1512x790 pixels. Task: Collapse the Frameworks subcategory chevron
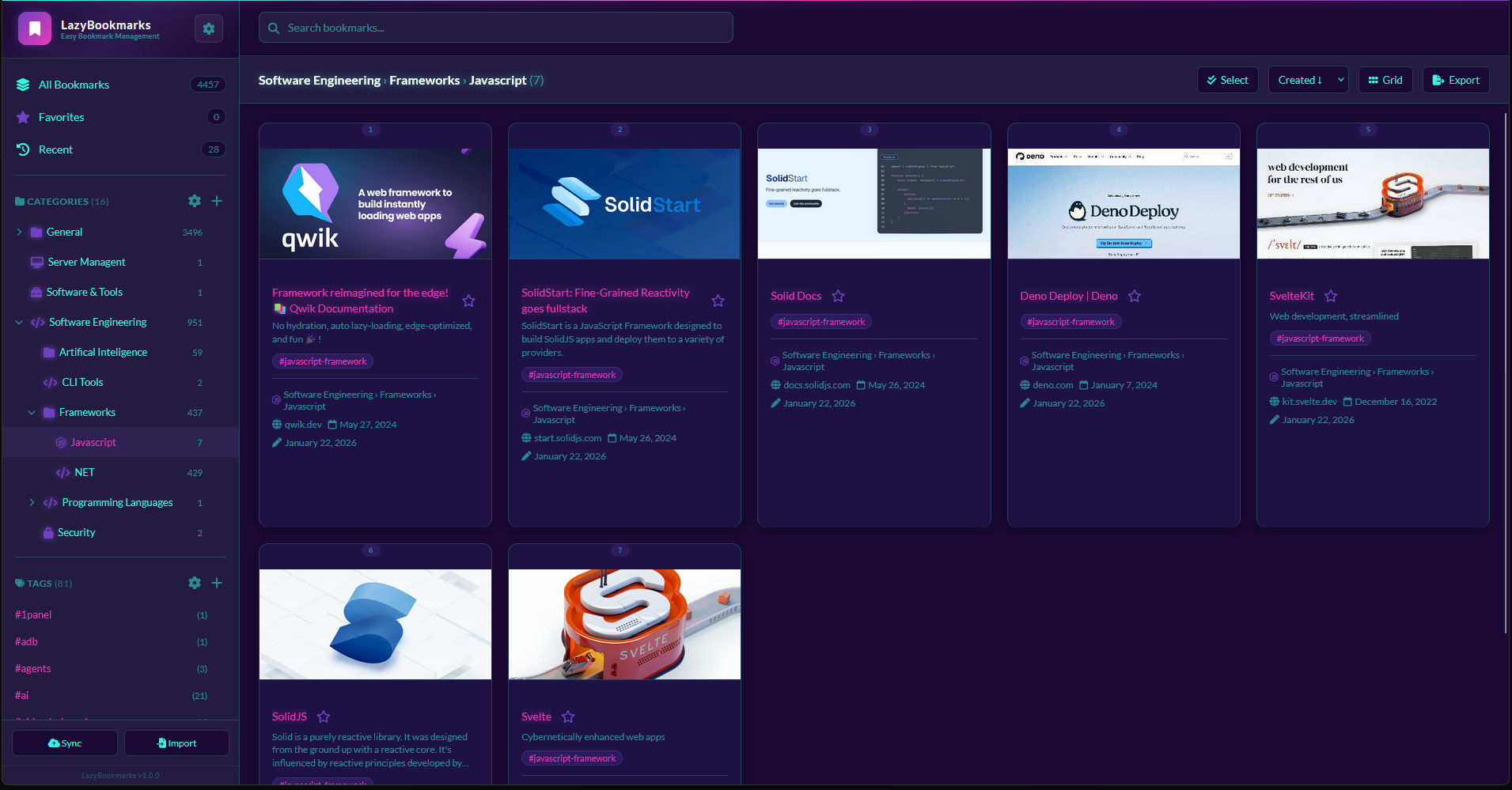(x=32, y=412)
